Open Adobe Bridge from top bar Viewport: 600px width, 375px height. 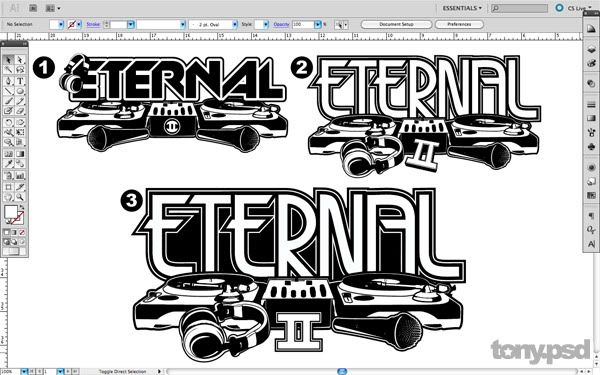33,8
